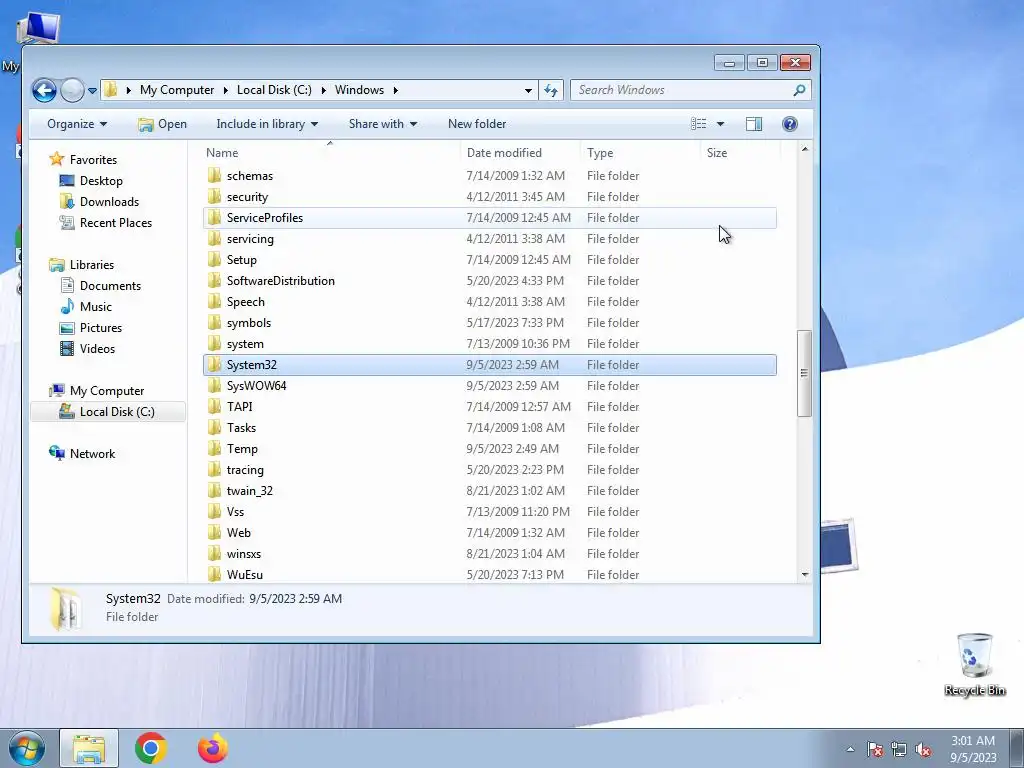Image resolution: width=1024 pixels, height=768 pixels.
Task: Expand the arrow after Windows breadcrumb
Action: 395,90
